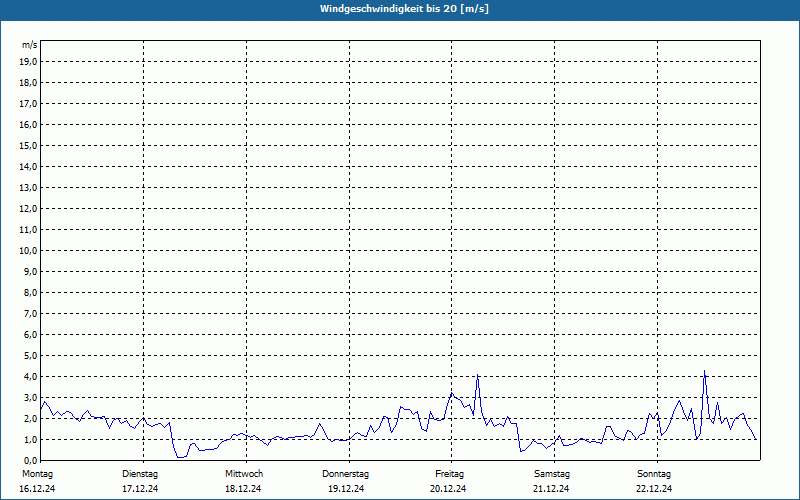Click the date 18.12.24

click(243, 489)
